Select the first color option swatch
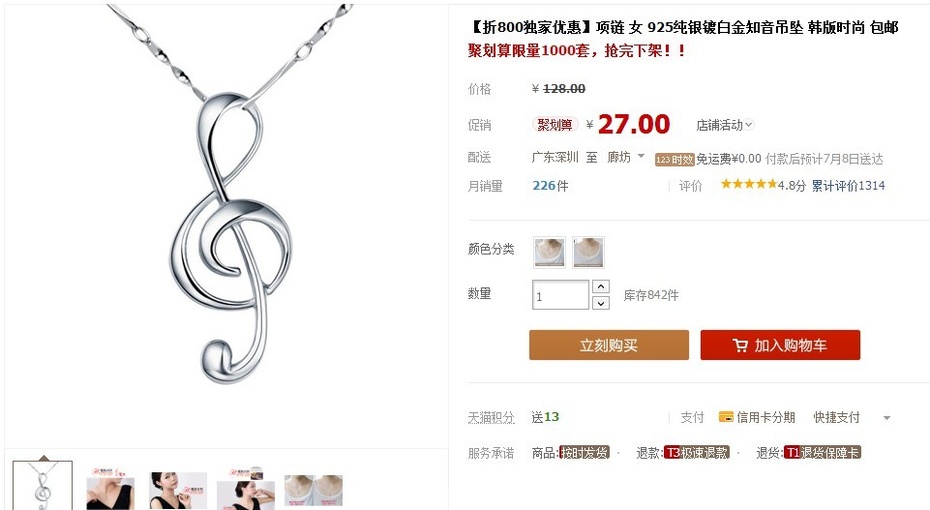The height and width of the screenshot is (510, 930). [x=549, y=252]
